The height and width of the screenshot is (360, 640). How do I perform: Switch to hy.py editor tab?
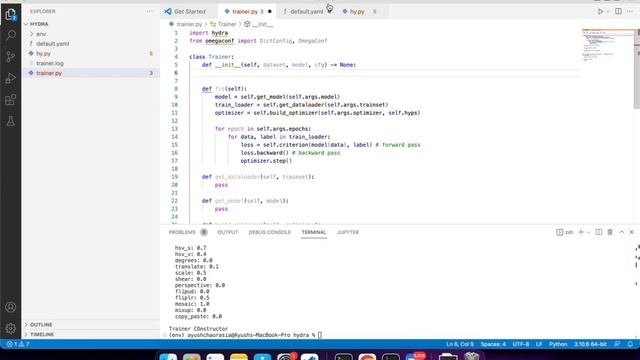pos(357,11)
